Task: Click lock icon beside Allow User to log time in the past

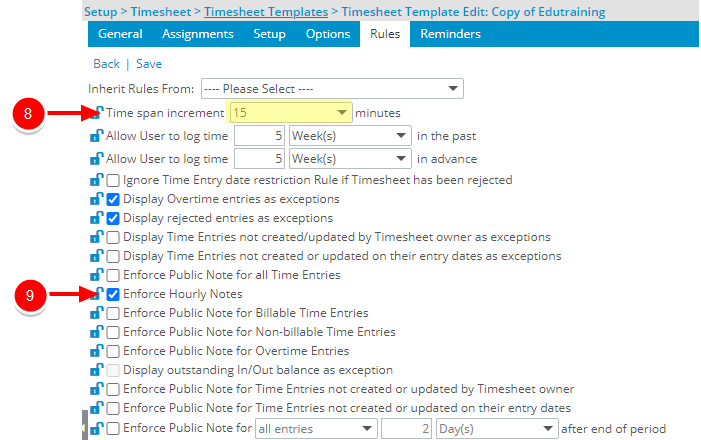Action: pyautogui.click(x=97, y=135)
